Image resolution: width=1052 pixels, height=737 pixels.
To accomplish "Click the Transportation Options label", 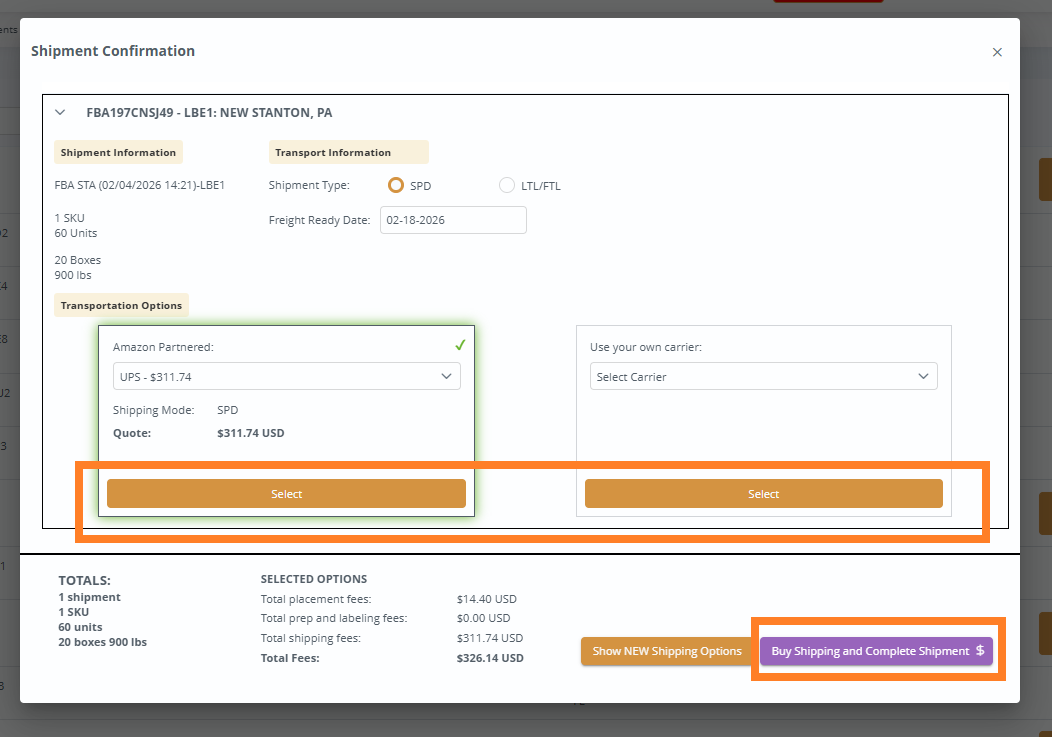I will point(121,305).
